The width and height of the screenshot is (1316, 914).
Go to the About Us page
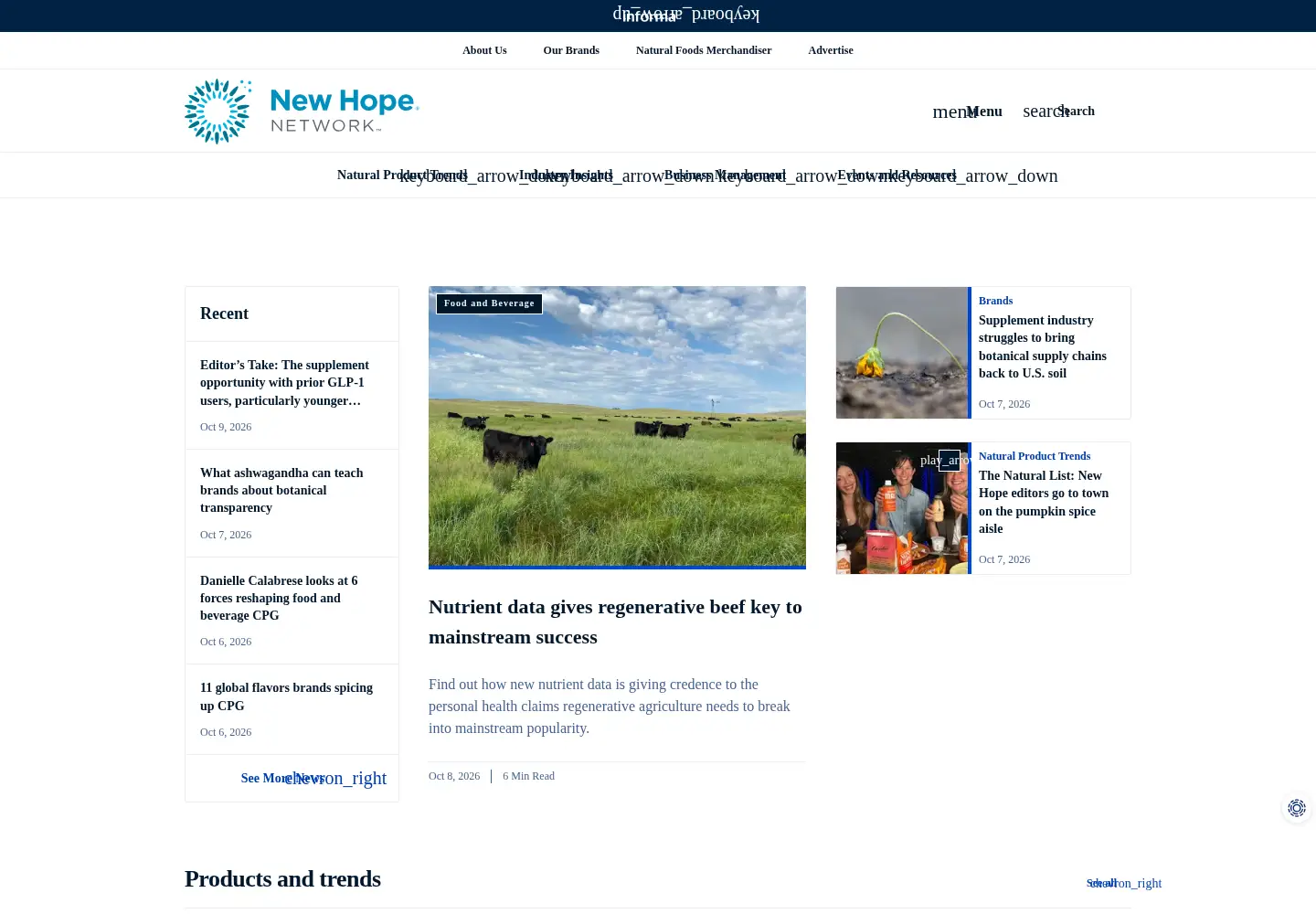coord(484,50)
